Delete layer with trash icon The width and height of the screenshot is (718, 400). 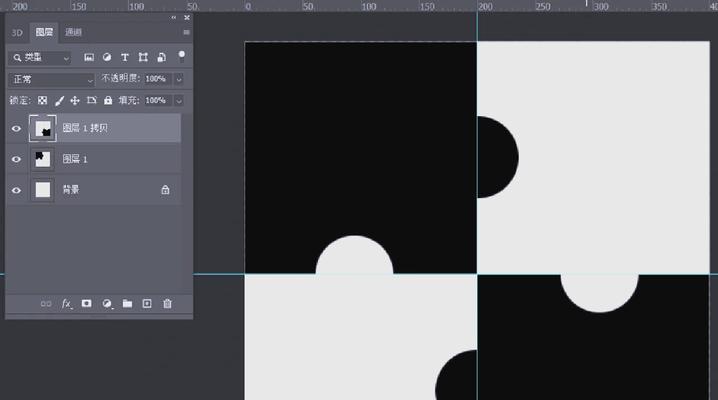pos(168,303)
